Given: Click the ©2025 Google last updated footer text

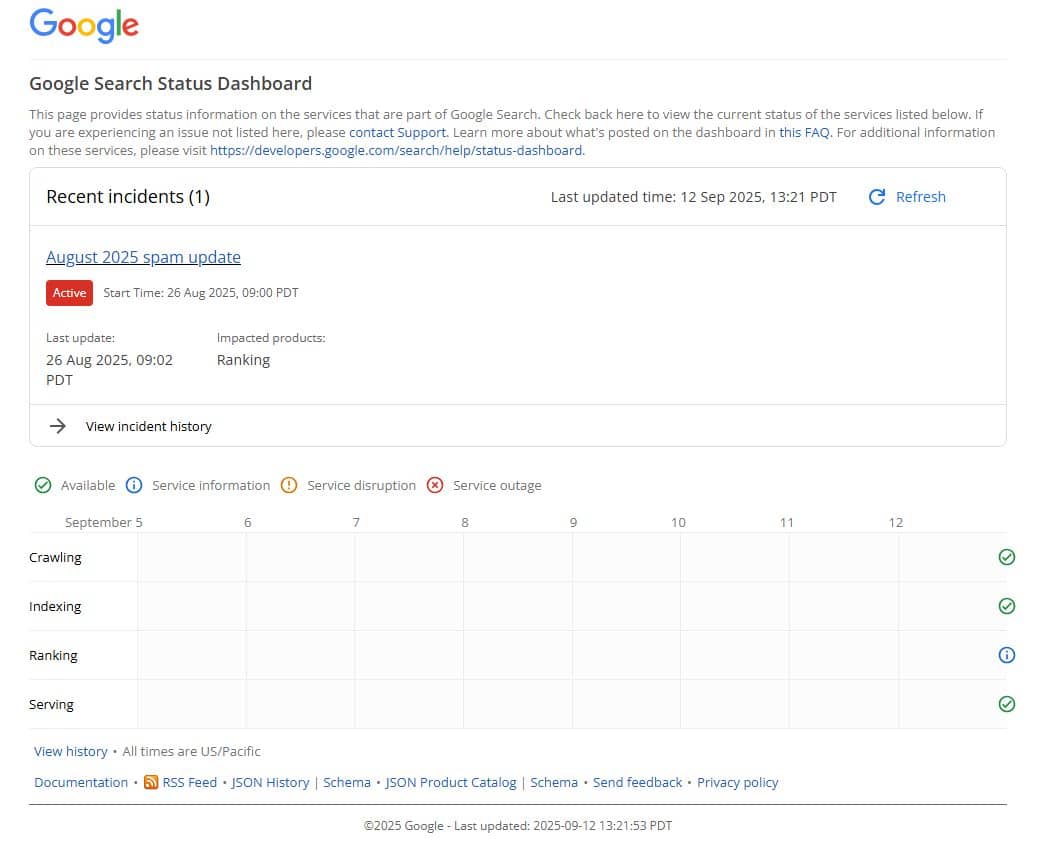Looking at the screenshot, I should pyautogui.click(x=518, y=826).
